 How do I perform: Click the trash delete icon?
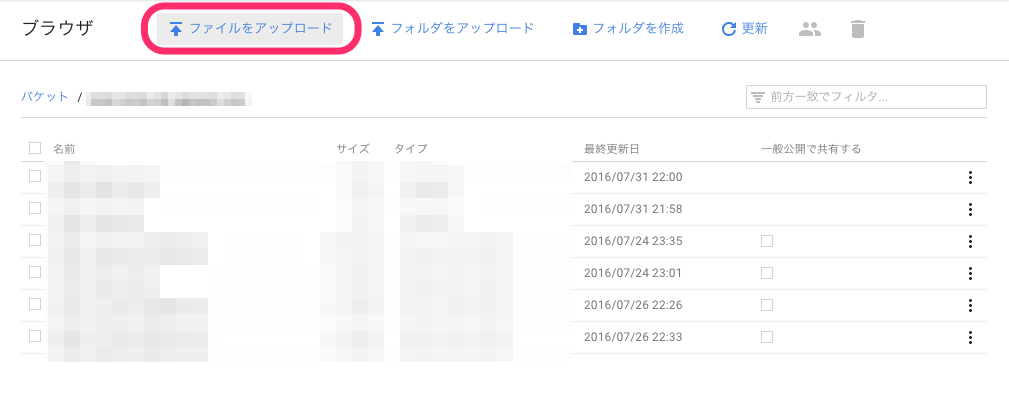(858, 29)
